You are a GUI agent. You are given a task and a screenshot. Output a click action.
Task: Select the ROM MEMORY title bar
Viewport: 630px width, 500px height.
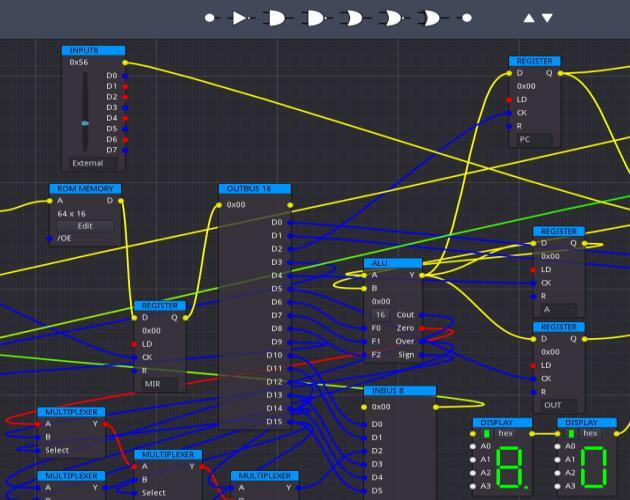[85, 189]
